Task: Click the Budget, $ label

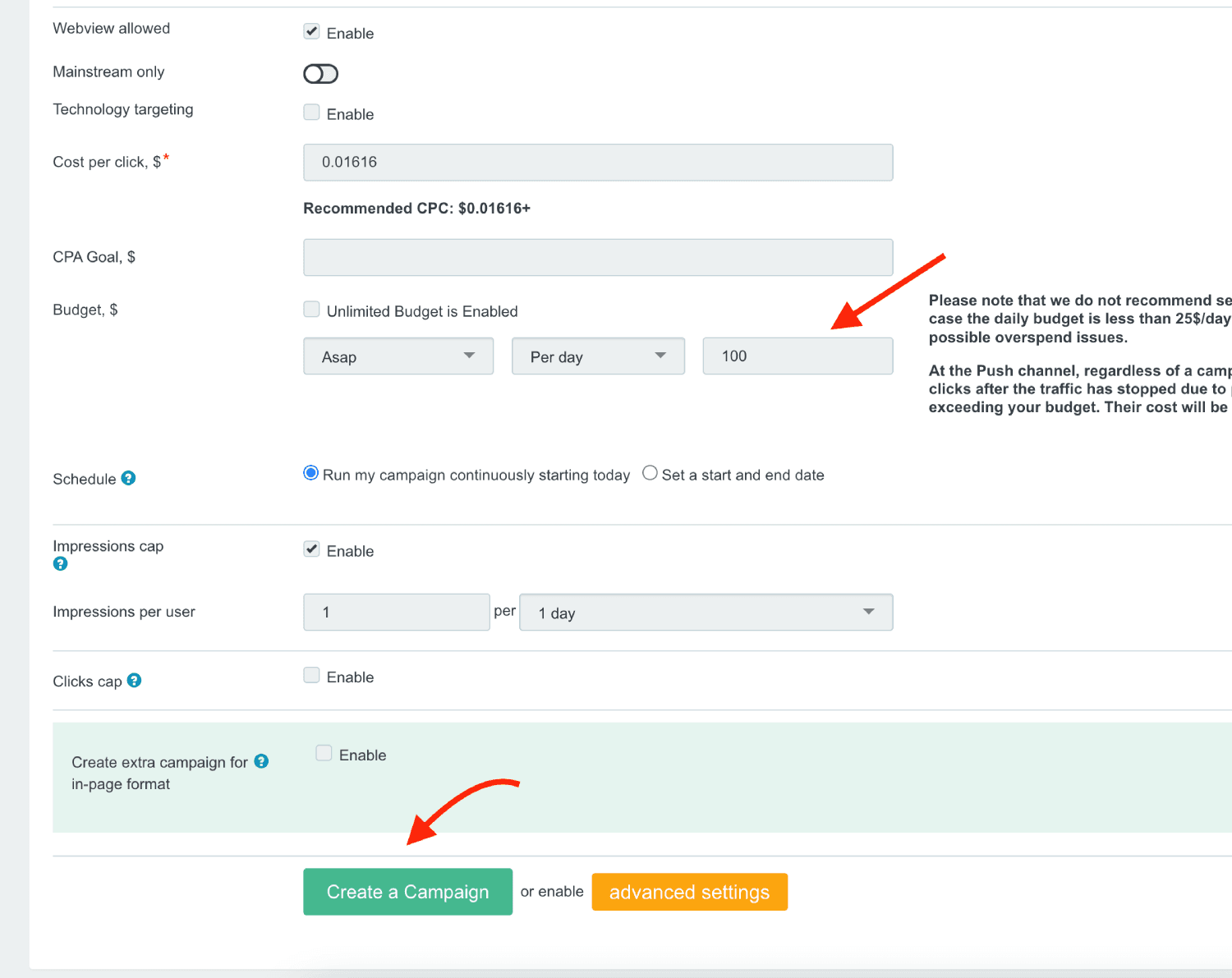Action: [85, 310]
